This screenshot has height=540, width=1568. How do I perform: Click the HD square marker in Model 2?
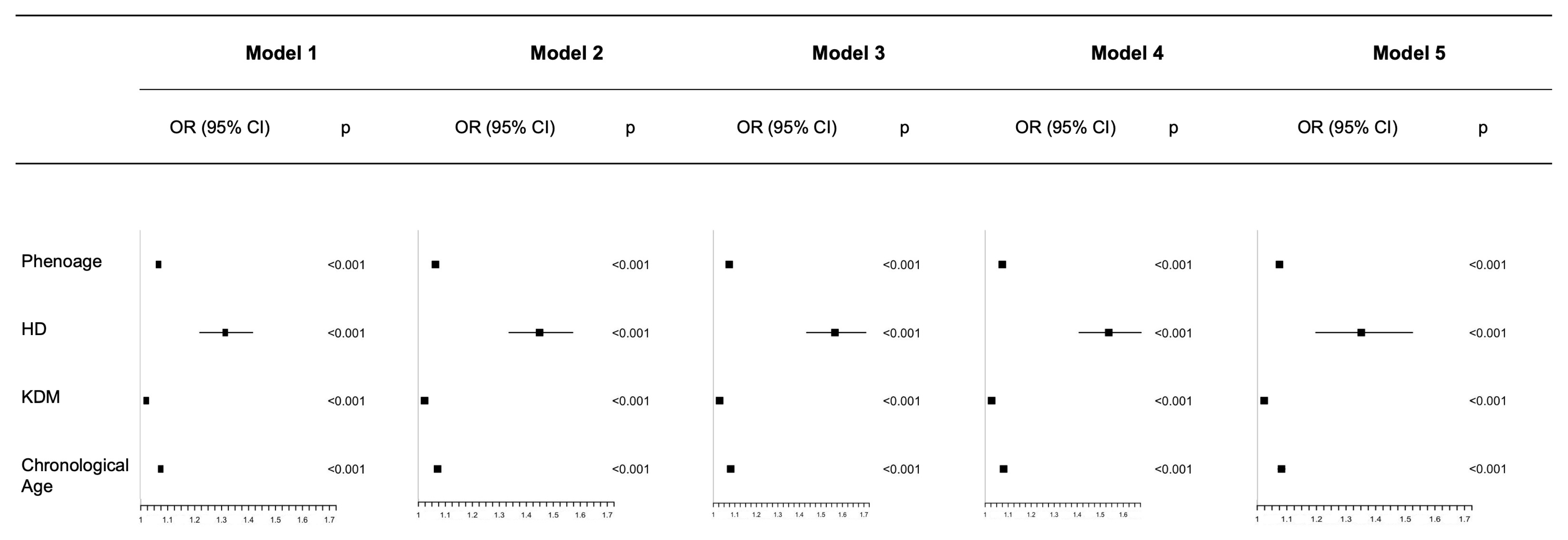click(539, 333)
